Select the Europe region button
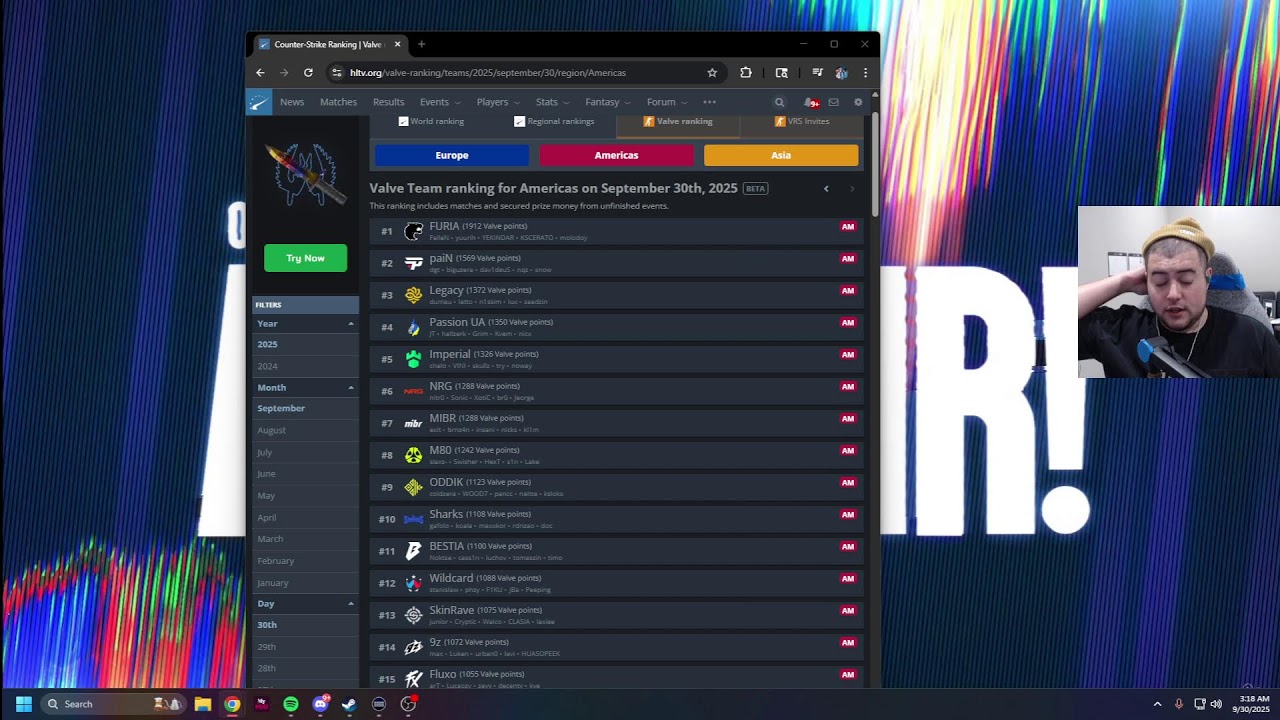 [452, 155]
